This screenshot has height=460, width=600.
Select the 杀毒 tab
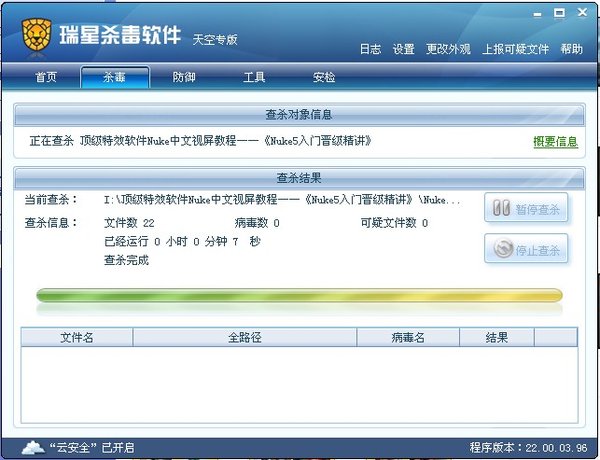click(x=114, y=77)
